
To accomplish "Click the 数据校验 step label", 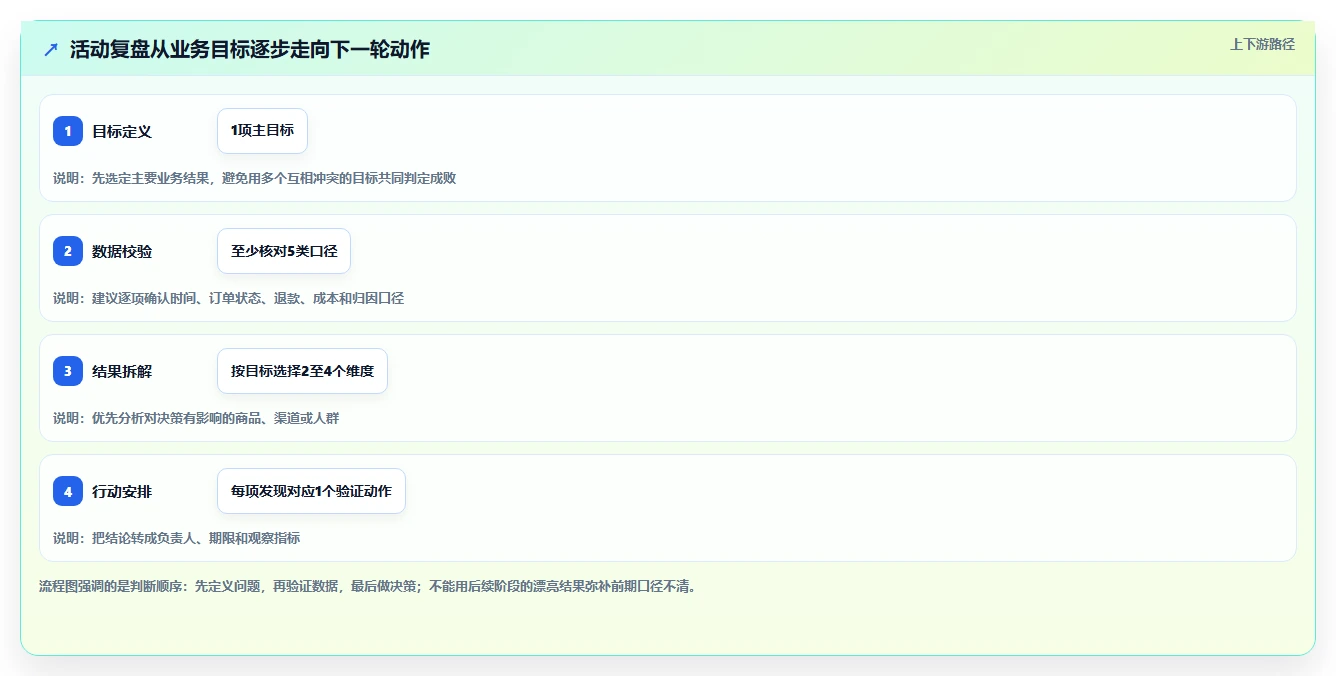I will click(122, 251).
